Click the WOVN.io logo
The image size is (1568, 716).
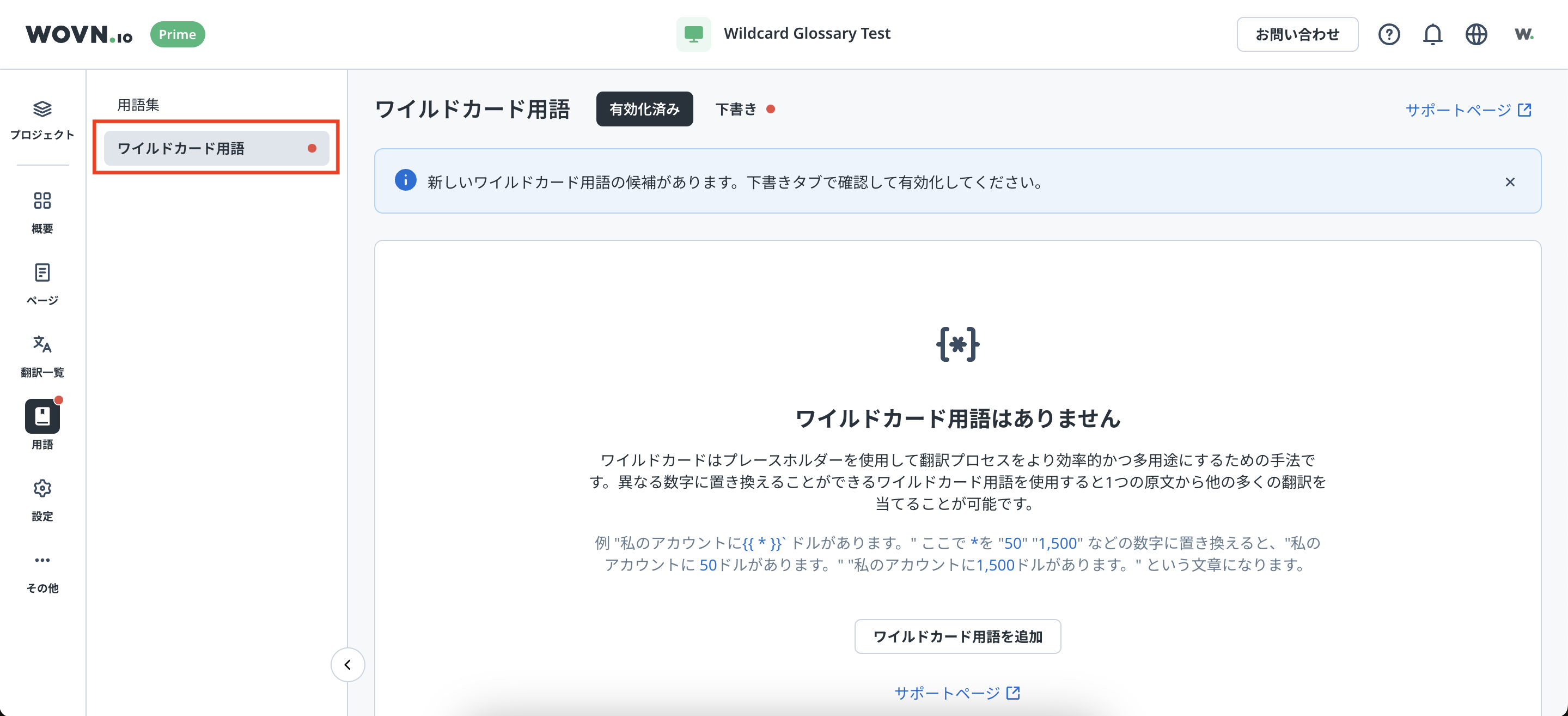coord(78,34)
